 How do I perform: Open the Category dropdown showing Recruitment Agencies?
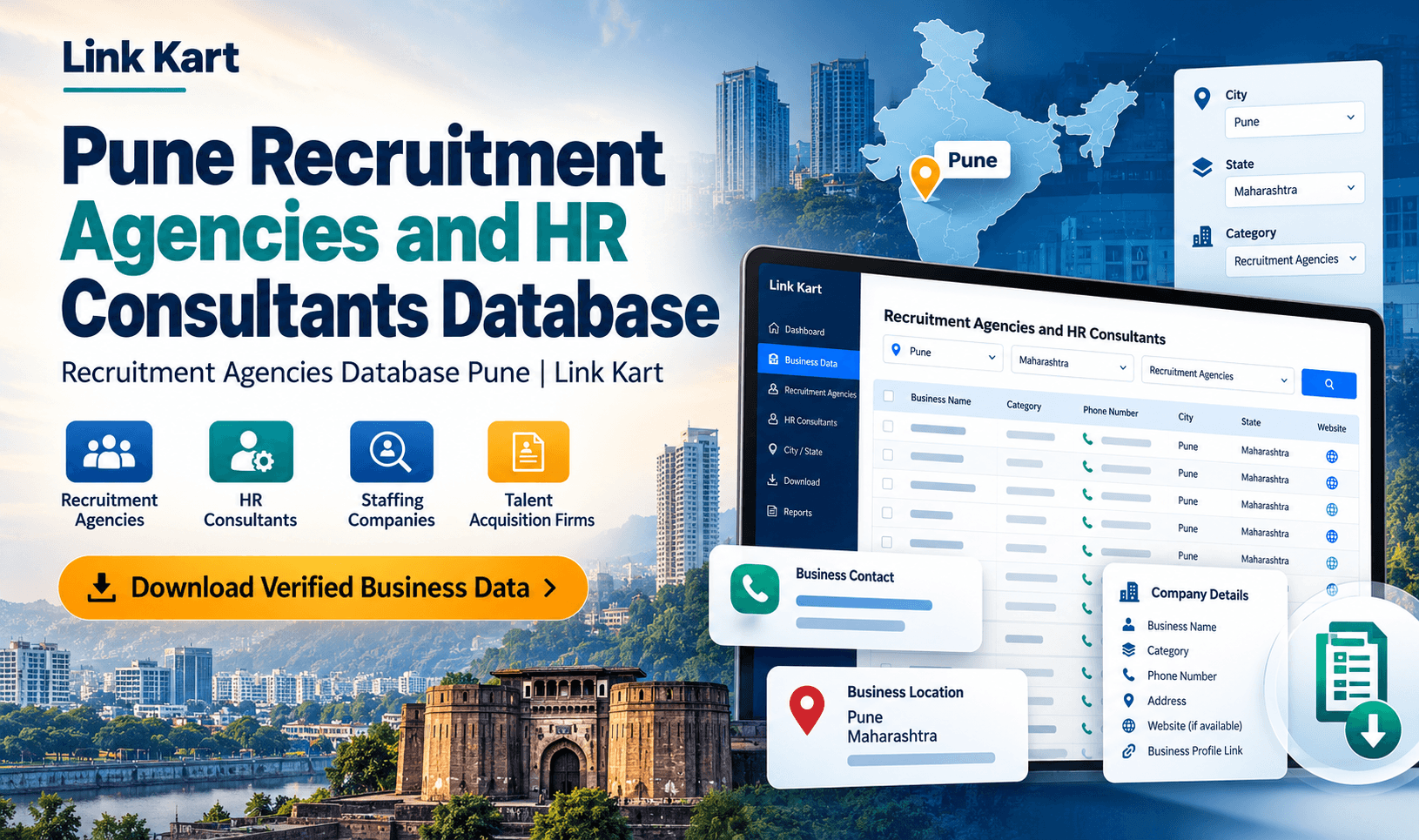click(x=1294, y=259)
